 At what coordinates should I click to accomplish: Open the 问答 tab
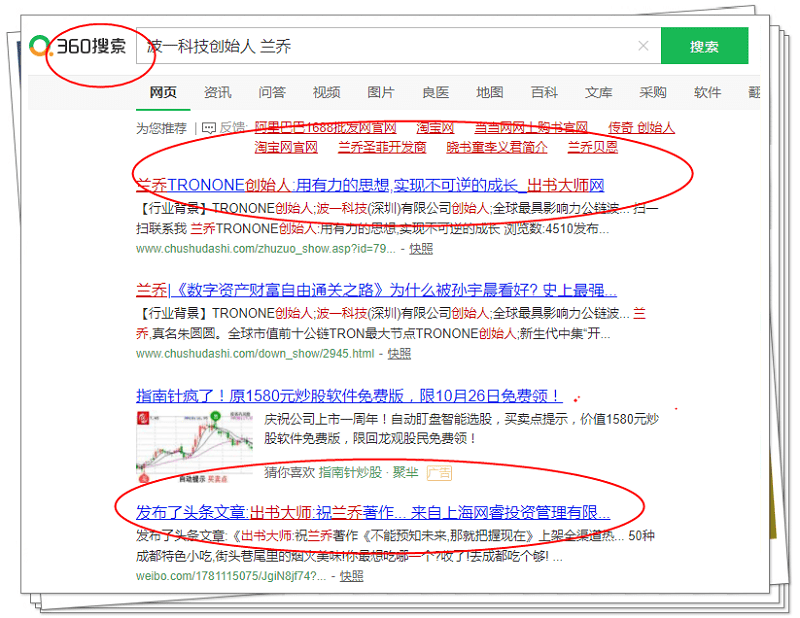point(272,92)
